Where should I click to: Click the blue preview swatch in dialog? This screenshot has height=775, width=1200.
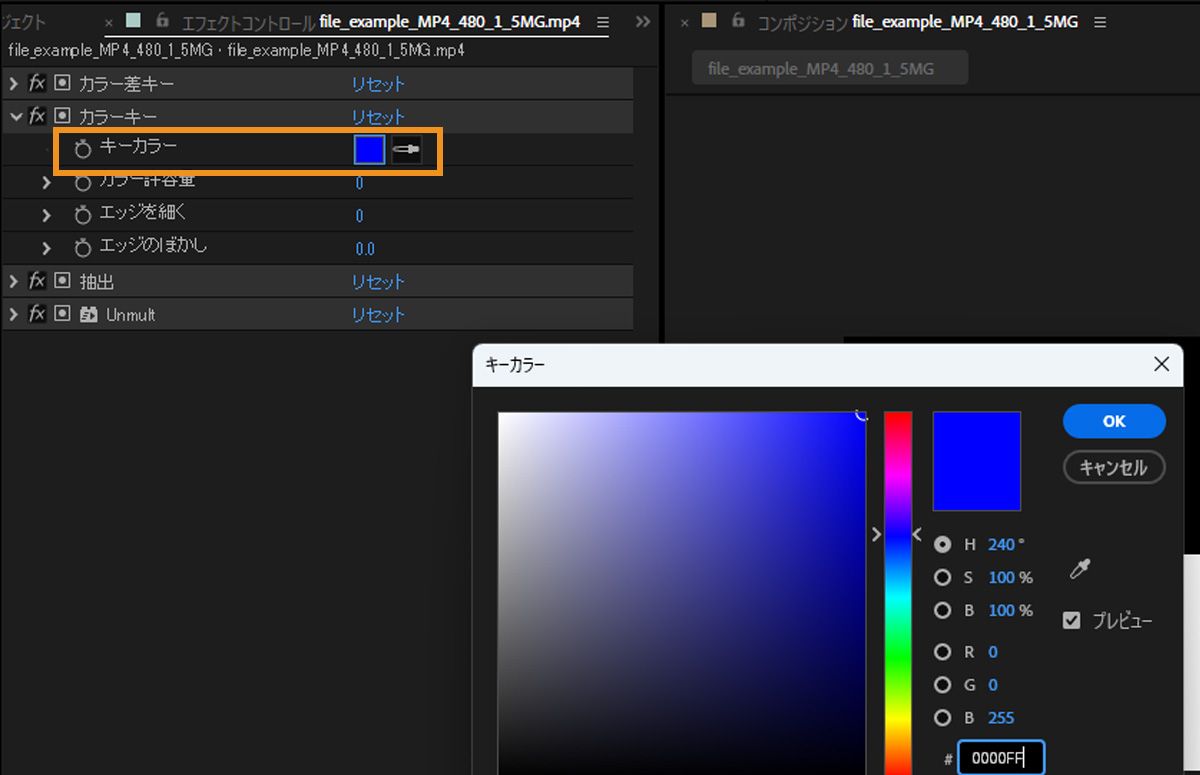pyautogui.click(x=976, y=461)
